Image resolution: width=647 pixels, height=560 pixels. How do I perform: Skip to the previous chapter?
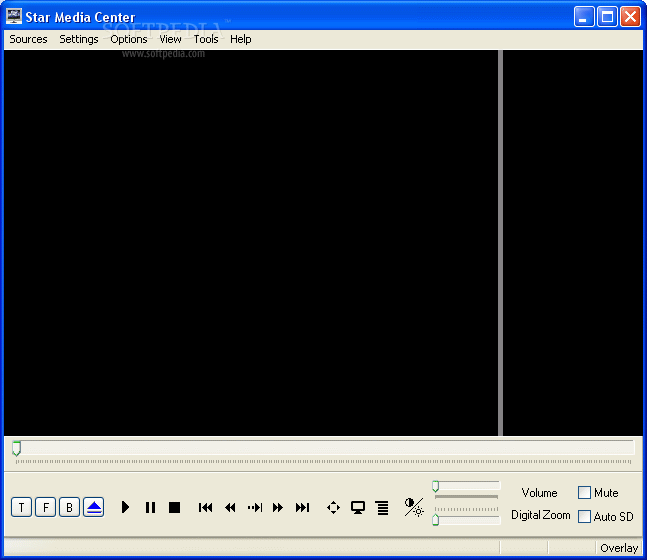pyautogui.click(x=205, y=507)
